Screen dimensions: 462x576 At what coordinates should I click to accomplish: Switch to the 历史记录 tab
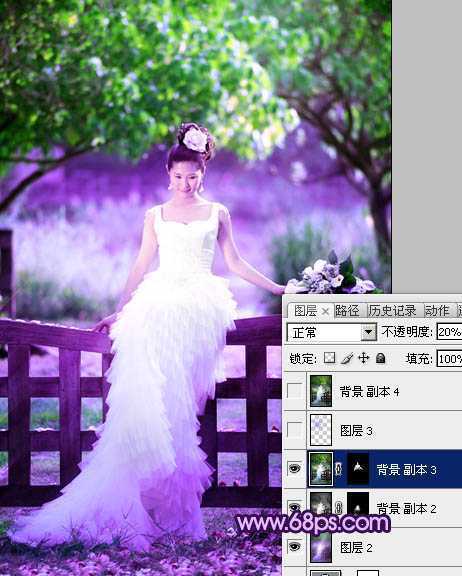coord(392,311)
